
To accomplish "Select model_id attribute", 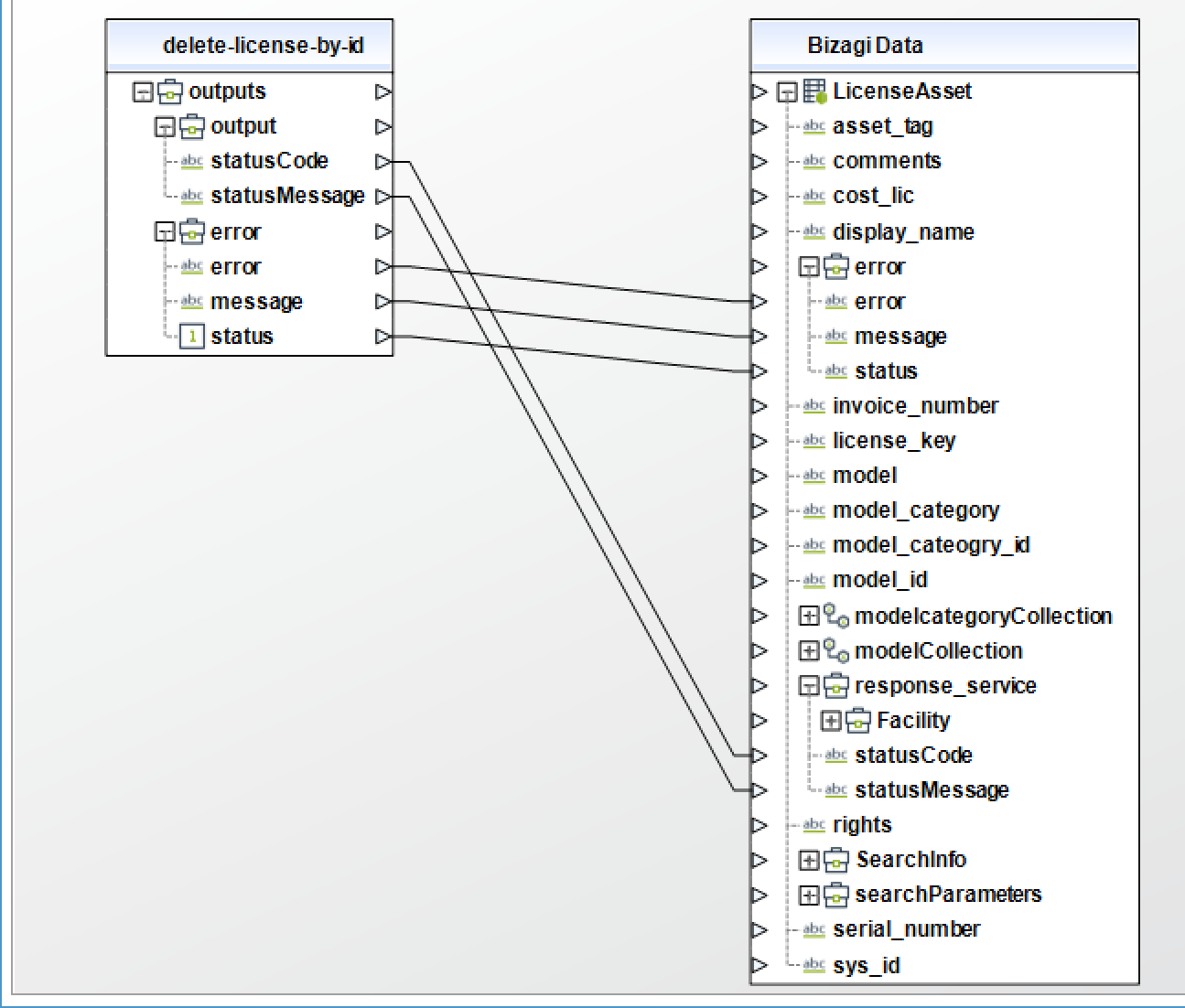I will (x=880, y=580).
